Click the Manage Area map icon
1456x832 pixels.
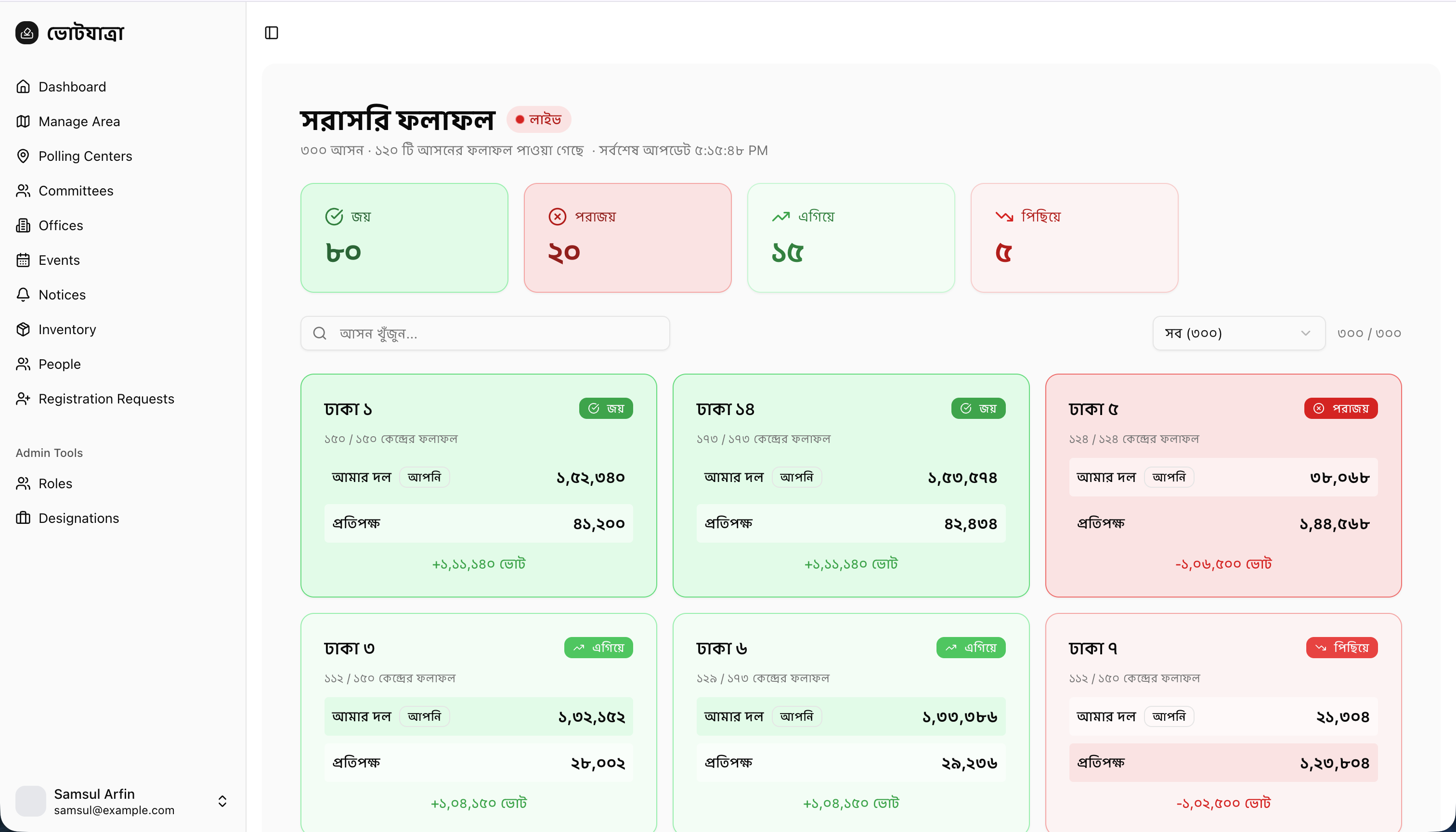click(x=23, y=122)
